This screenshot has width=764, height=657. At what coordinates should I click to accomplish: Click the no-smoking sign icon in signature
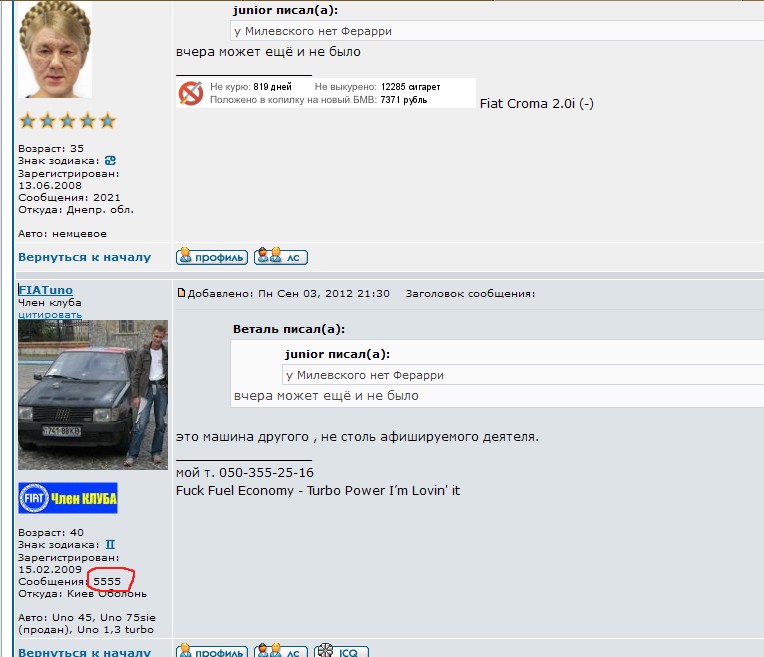coord(190,93)
